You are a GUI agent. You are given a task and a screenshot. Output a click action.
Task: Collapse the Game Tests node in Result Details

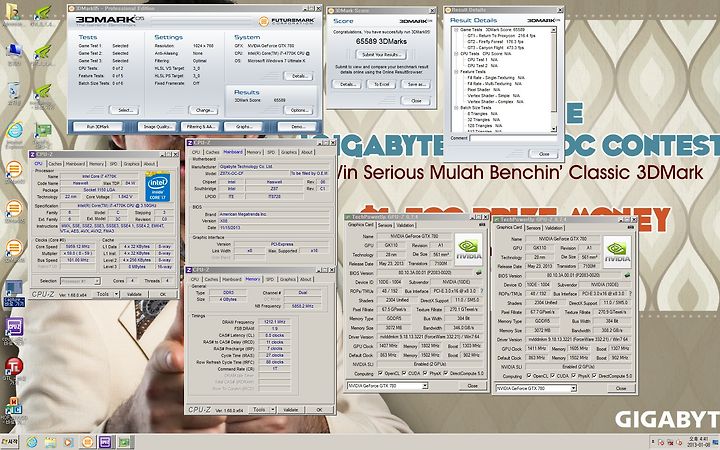456,29
